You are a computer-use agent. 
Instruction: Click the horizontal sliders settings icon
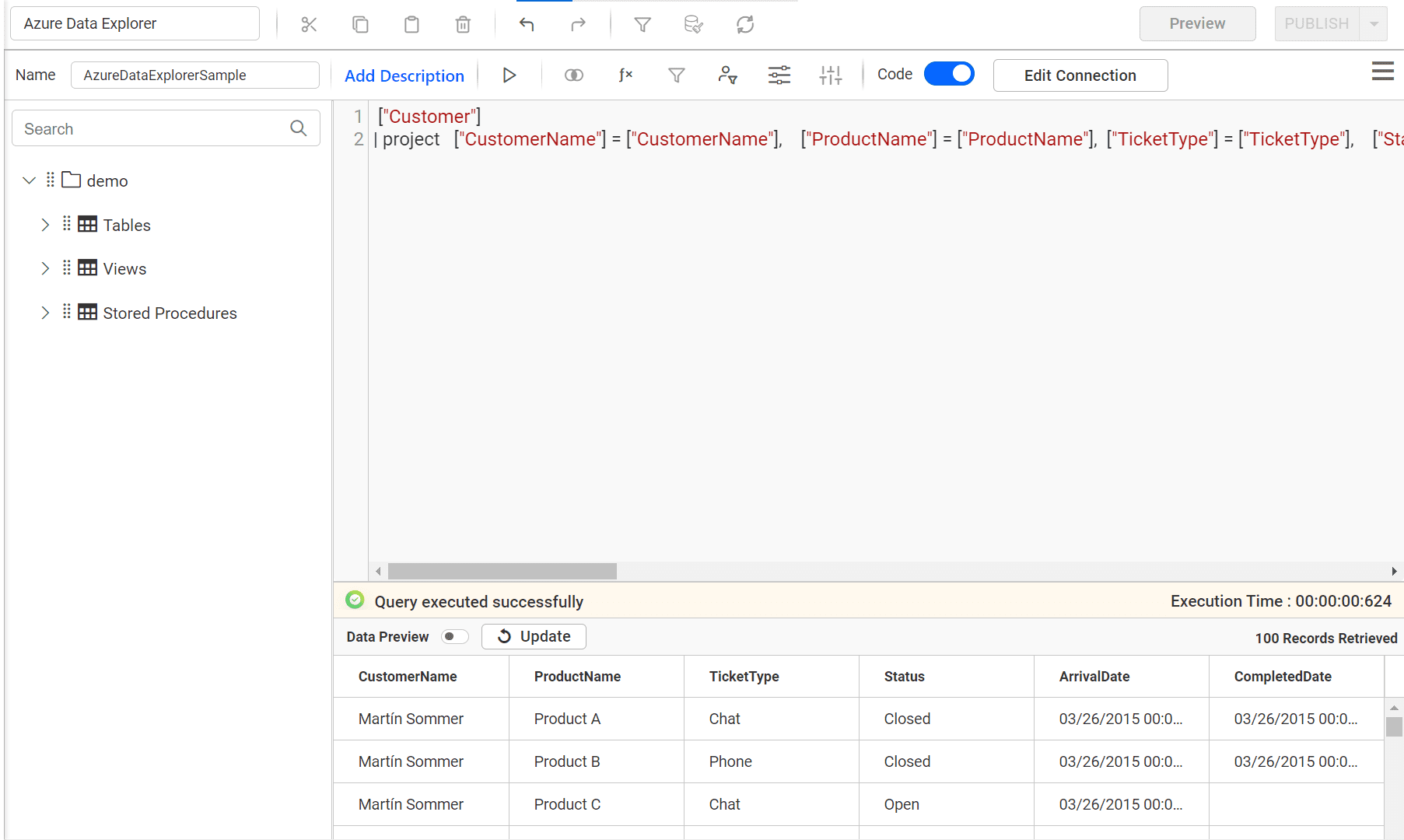coord(779,75)
